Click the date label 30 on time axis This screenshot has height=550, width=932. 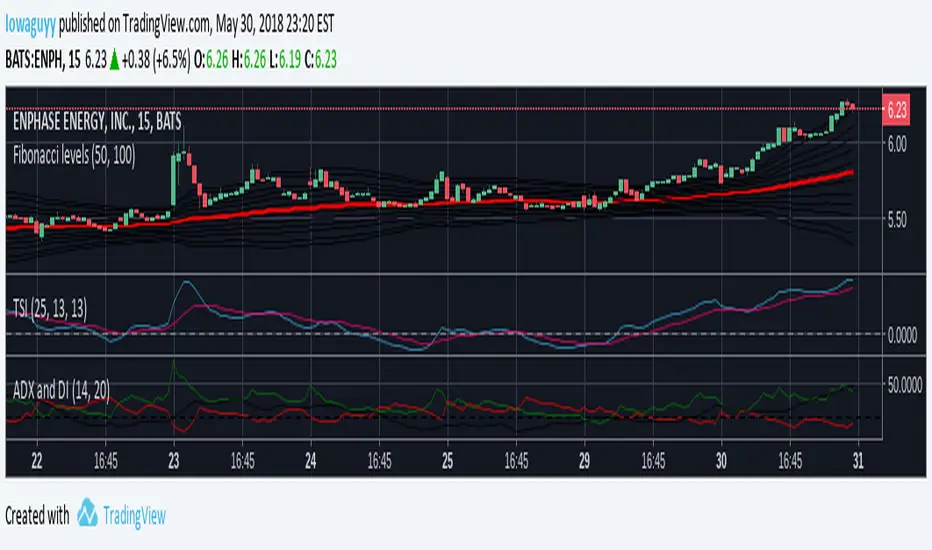(x=721, y=461)
